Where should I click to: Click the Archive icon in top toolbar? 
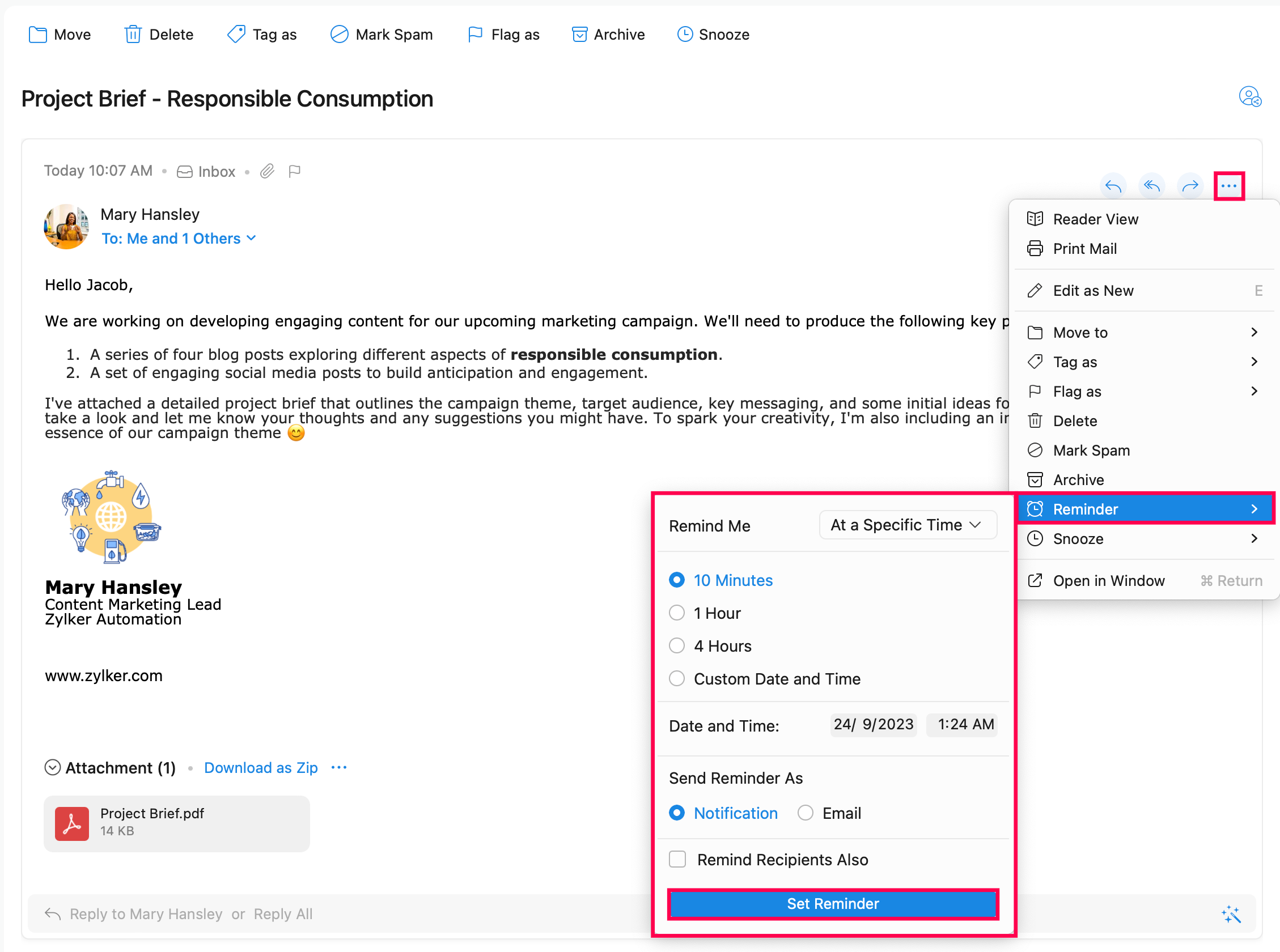tap(579, 35)
